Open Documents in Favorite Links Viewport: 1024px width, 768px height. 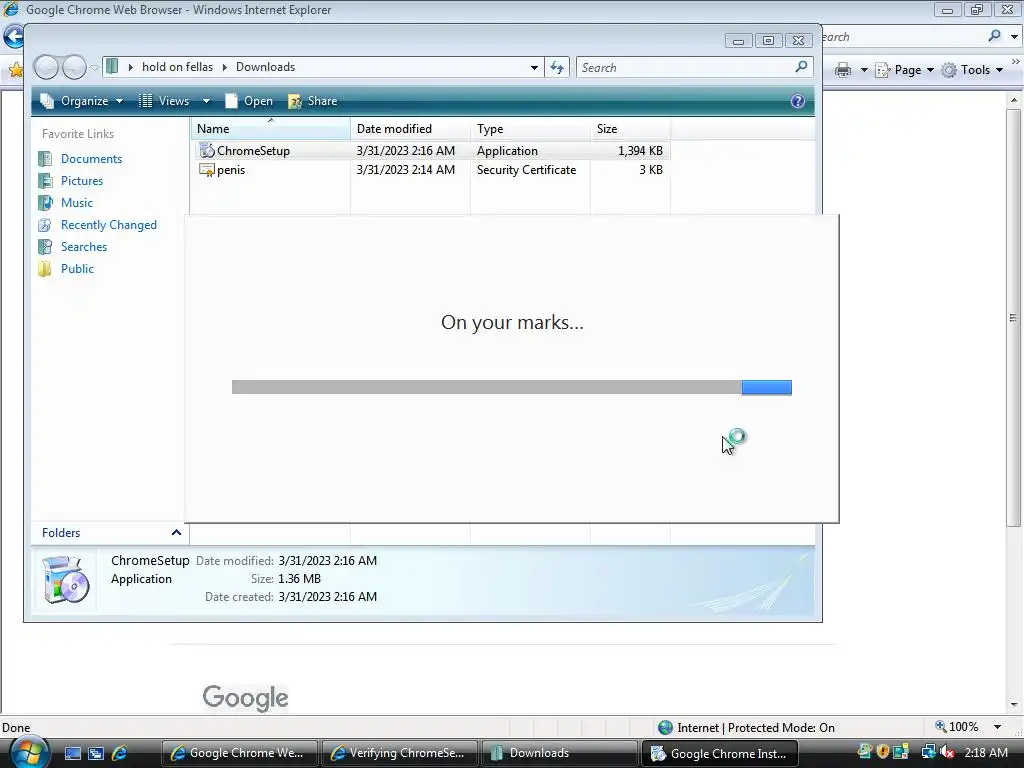click(x=91, y=159)
